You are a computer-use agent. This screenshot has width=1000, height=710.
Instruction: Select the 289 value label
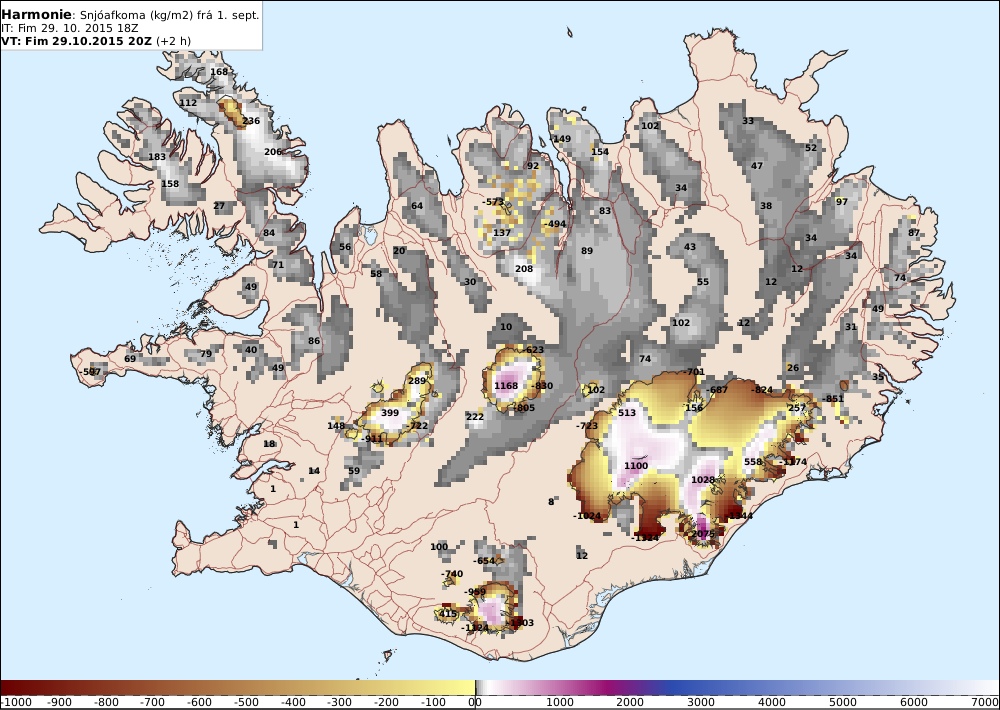coord(416,381)
